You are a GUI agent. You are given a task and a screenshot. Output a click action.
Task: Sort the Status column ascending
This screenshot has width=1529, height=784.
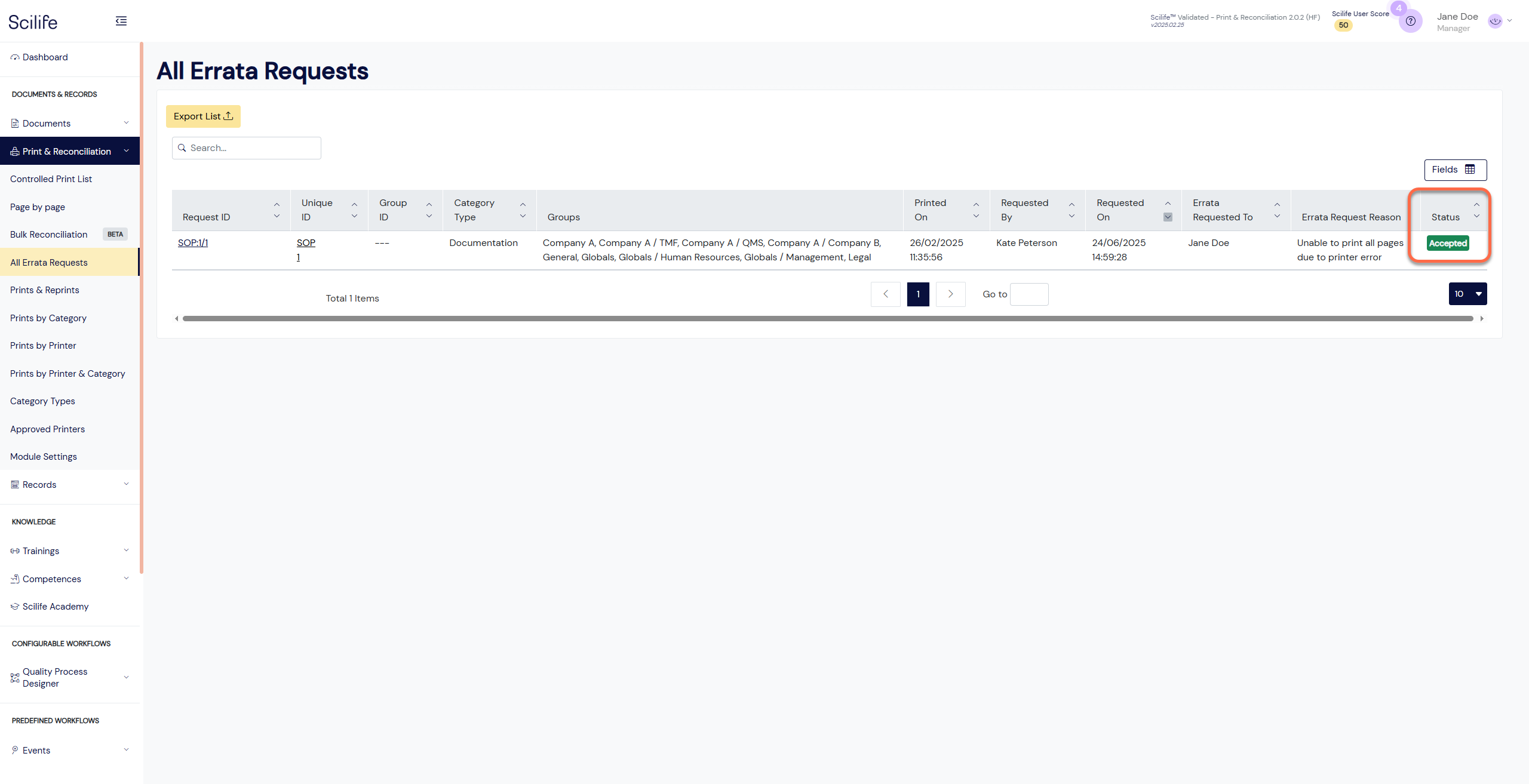click(x=1476, y=205)
